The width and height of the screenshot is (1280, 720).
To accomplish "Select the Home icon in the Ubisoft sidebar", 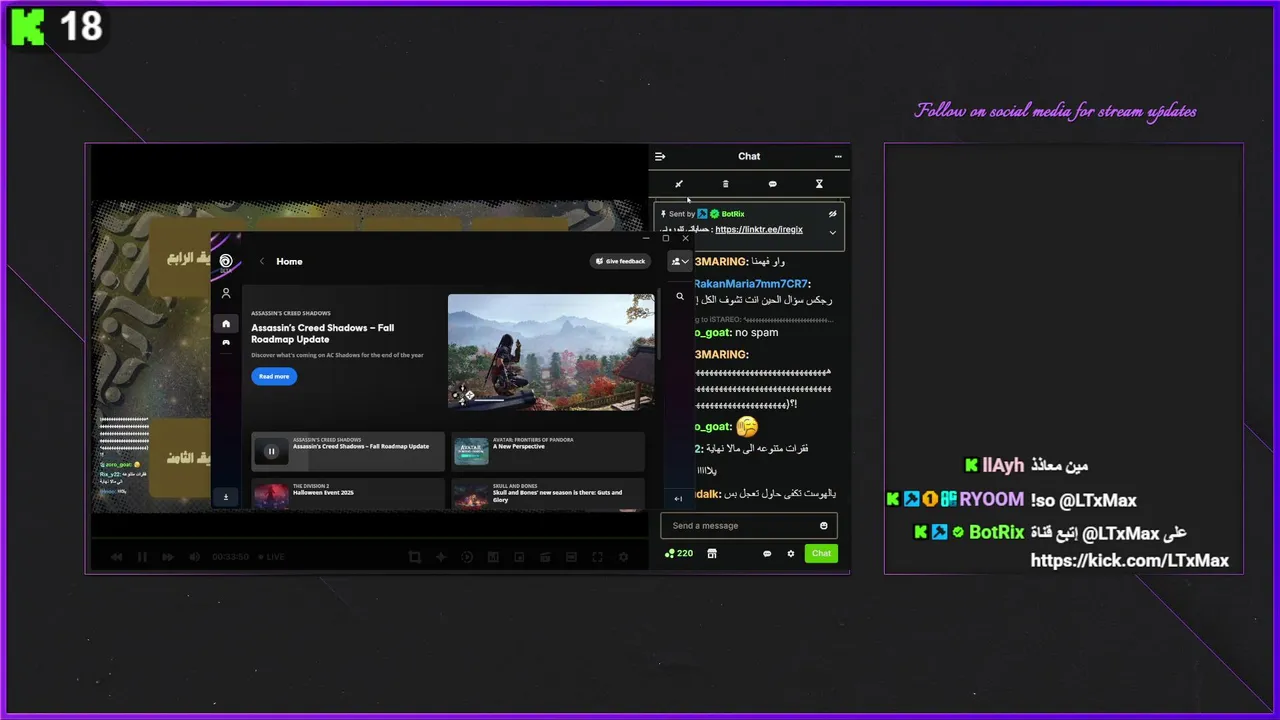I will click(x=226, y=323).
